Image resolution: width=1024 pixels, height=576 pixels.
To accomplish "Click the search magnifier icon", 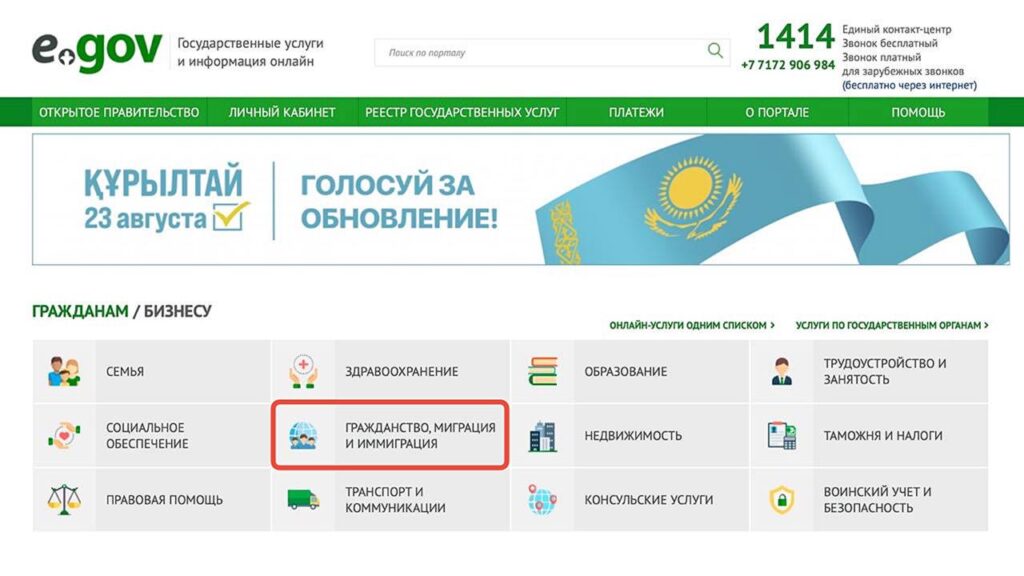I will pyautogui.click(x=715, y=50).
